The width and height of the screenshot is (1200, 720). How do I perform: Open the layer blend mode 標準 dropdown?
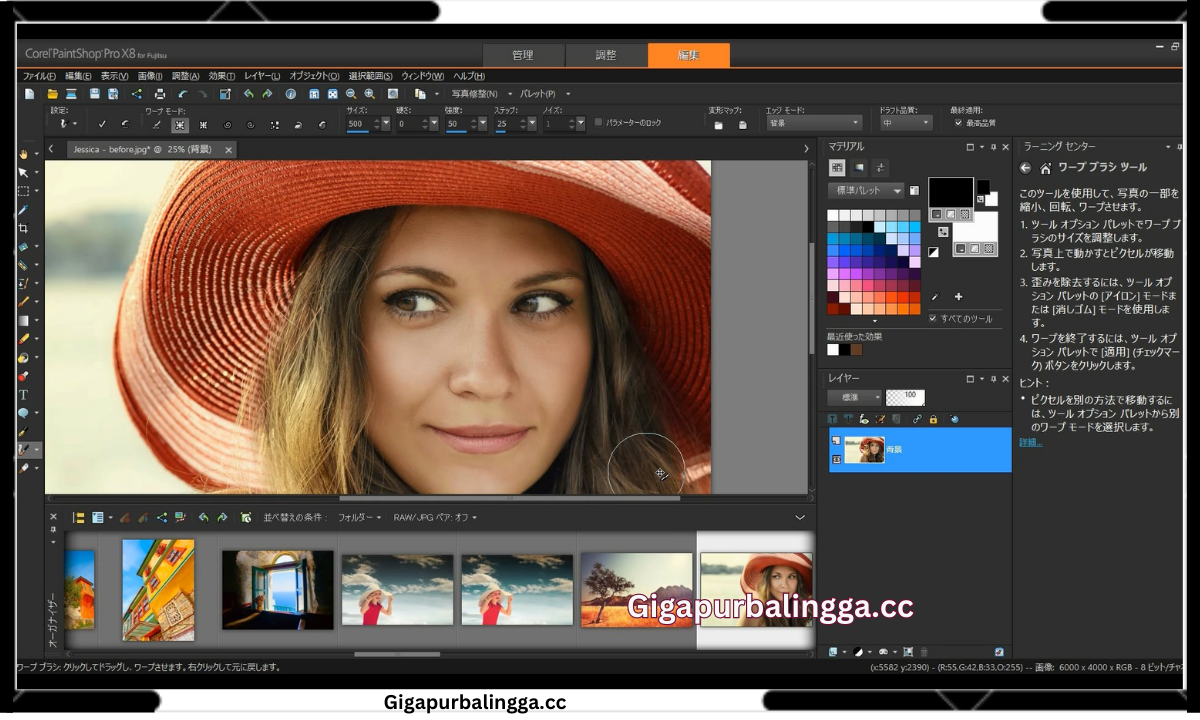click(x=854, y=397)
